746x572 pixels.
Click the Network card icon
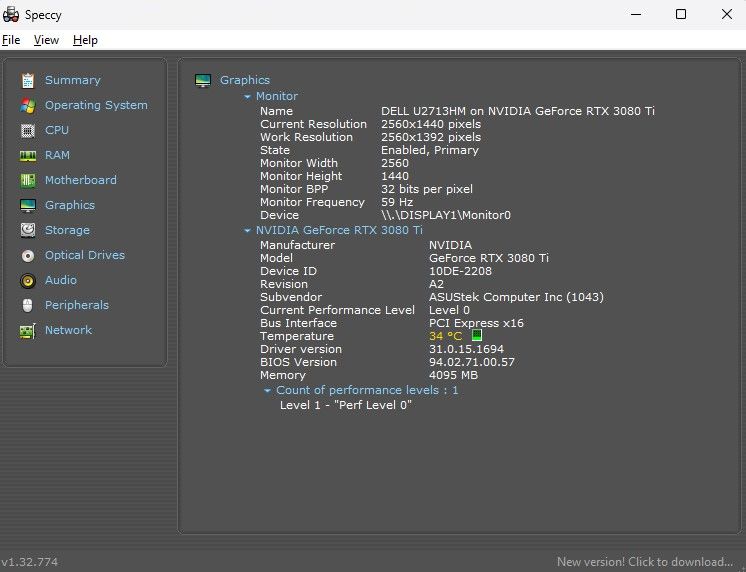(28, 331)
